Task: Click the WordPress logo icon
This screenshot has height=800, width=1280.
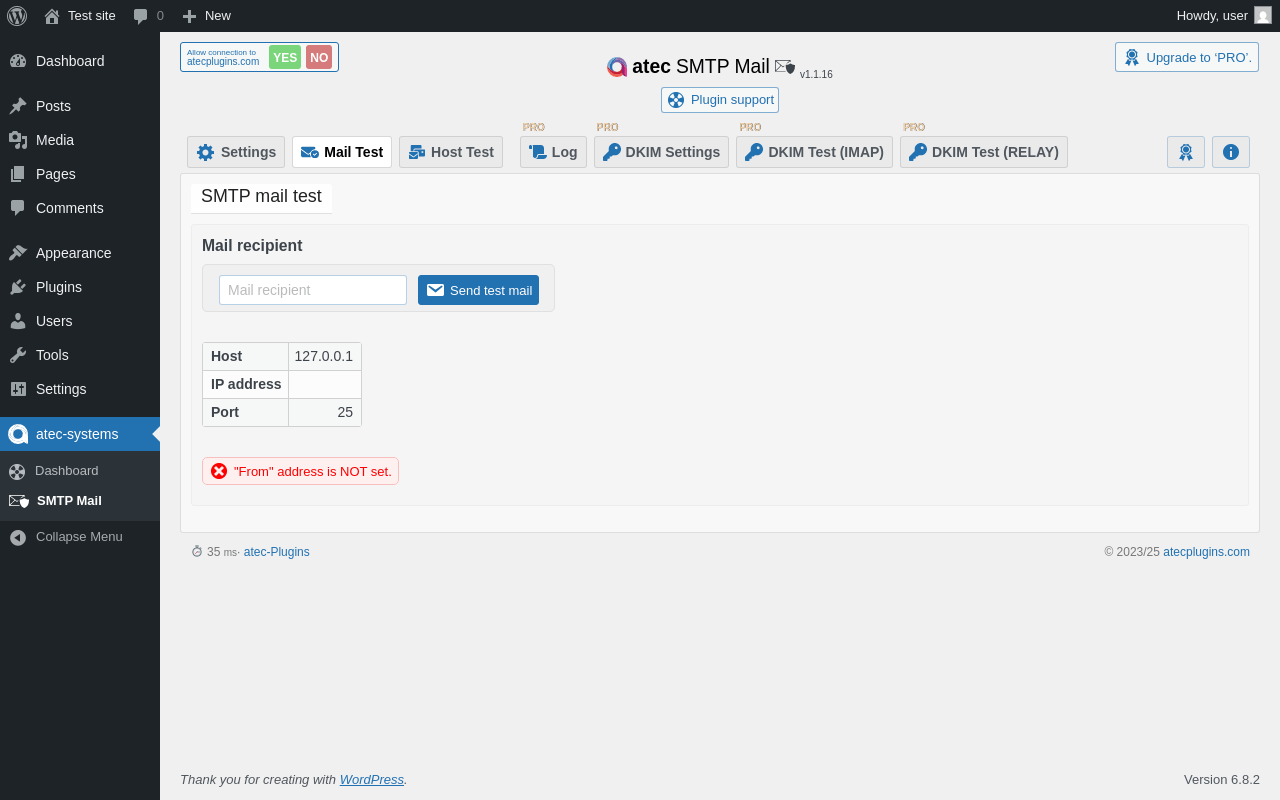Action: click(x=17, y=16)
